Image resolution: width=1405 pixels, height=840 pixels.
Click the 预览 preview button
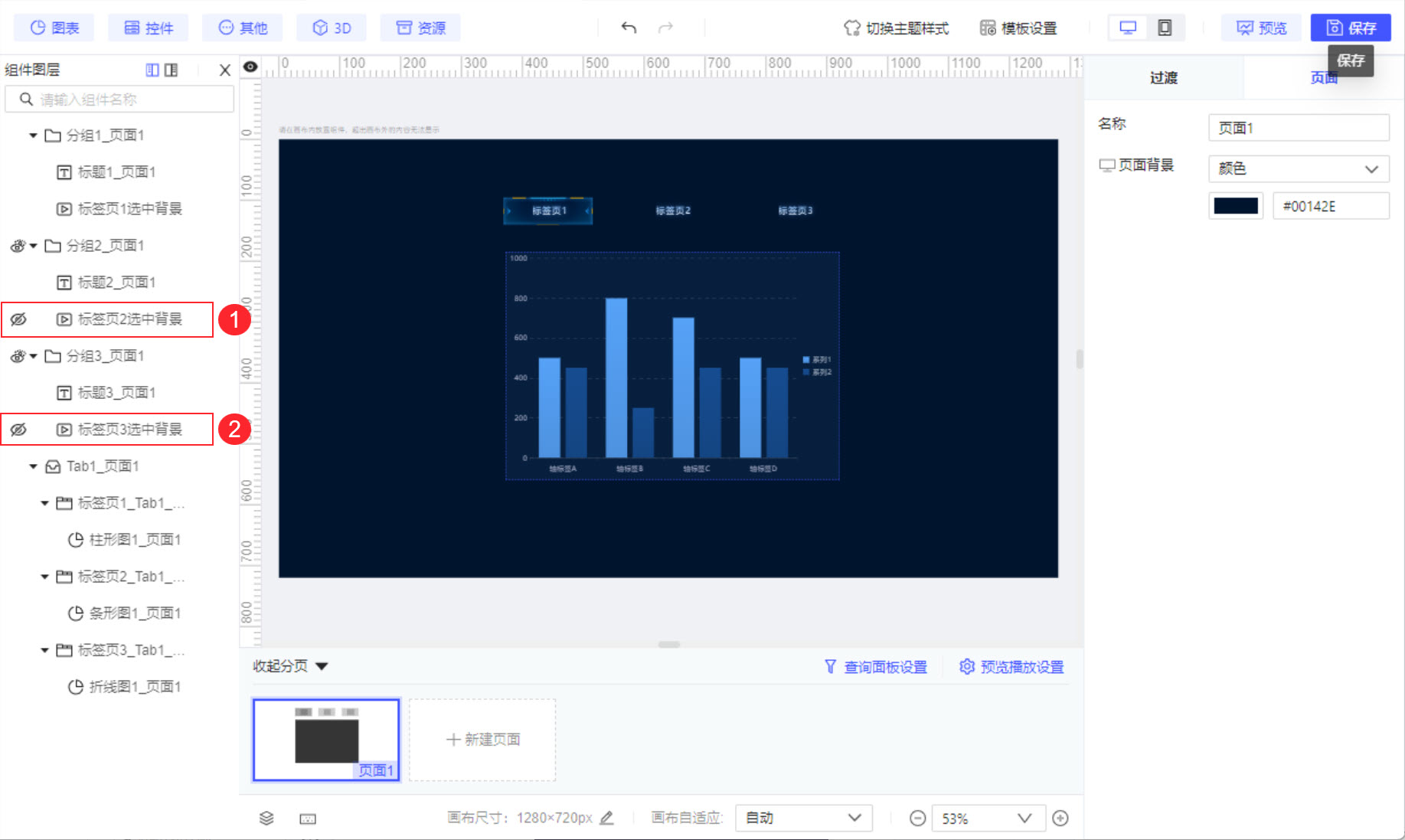1261,28
